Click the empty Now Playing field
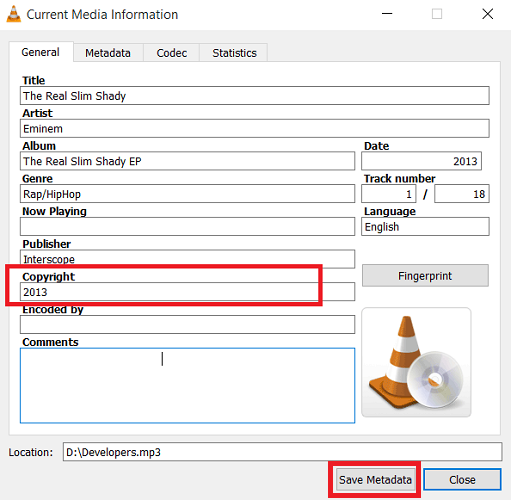511x500 pixels. (x=187, y=227)
